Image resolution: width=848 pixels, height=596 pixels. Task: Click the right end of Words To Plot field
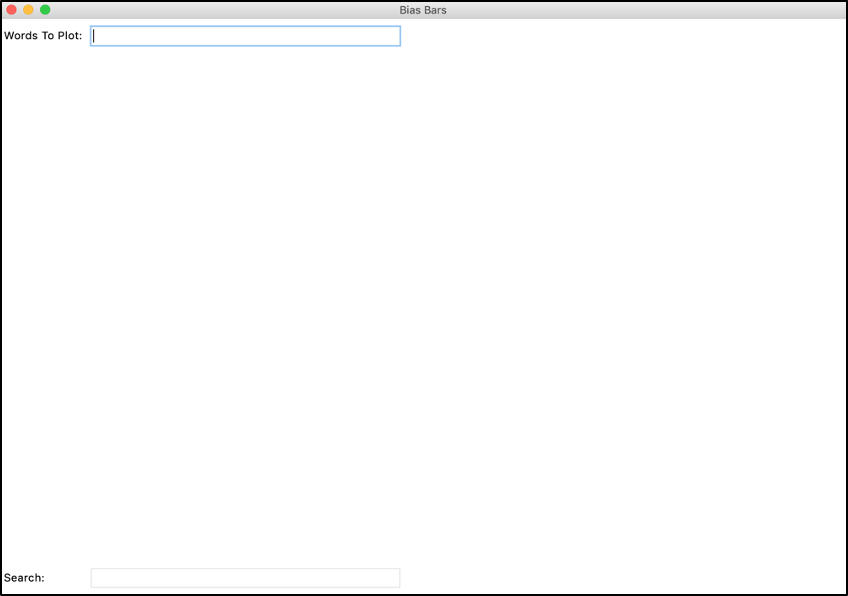point(390,36)
